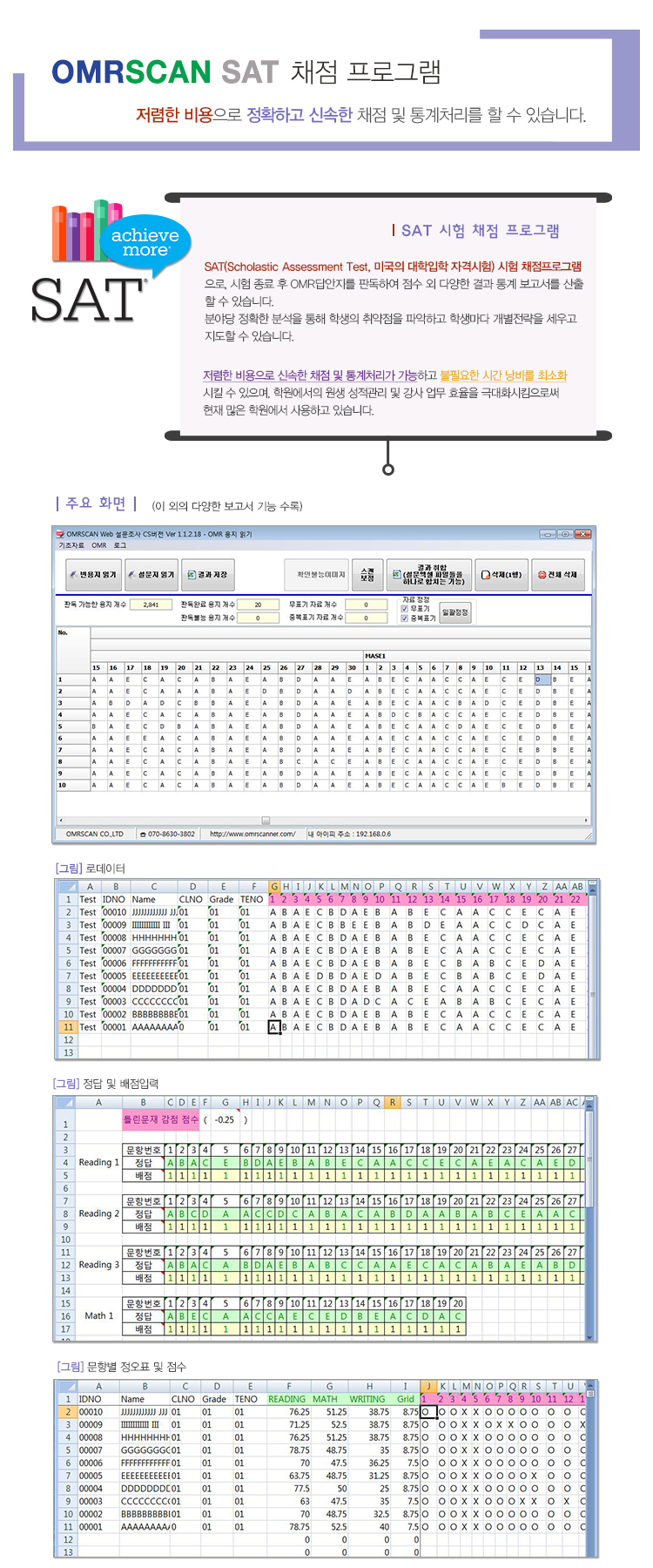Open the OMR menu
The width and height of the screenshot is (653, 1568).
coord(99,545)
